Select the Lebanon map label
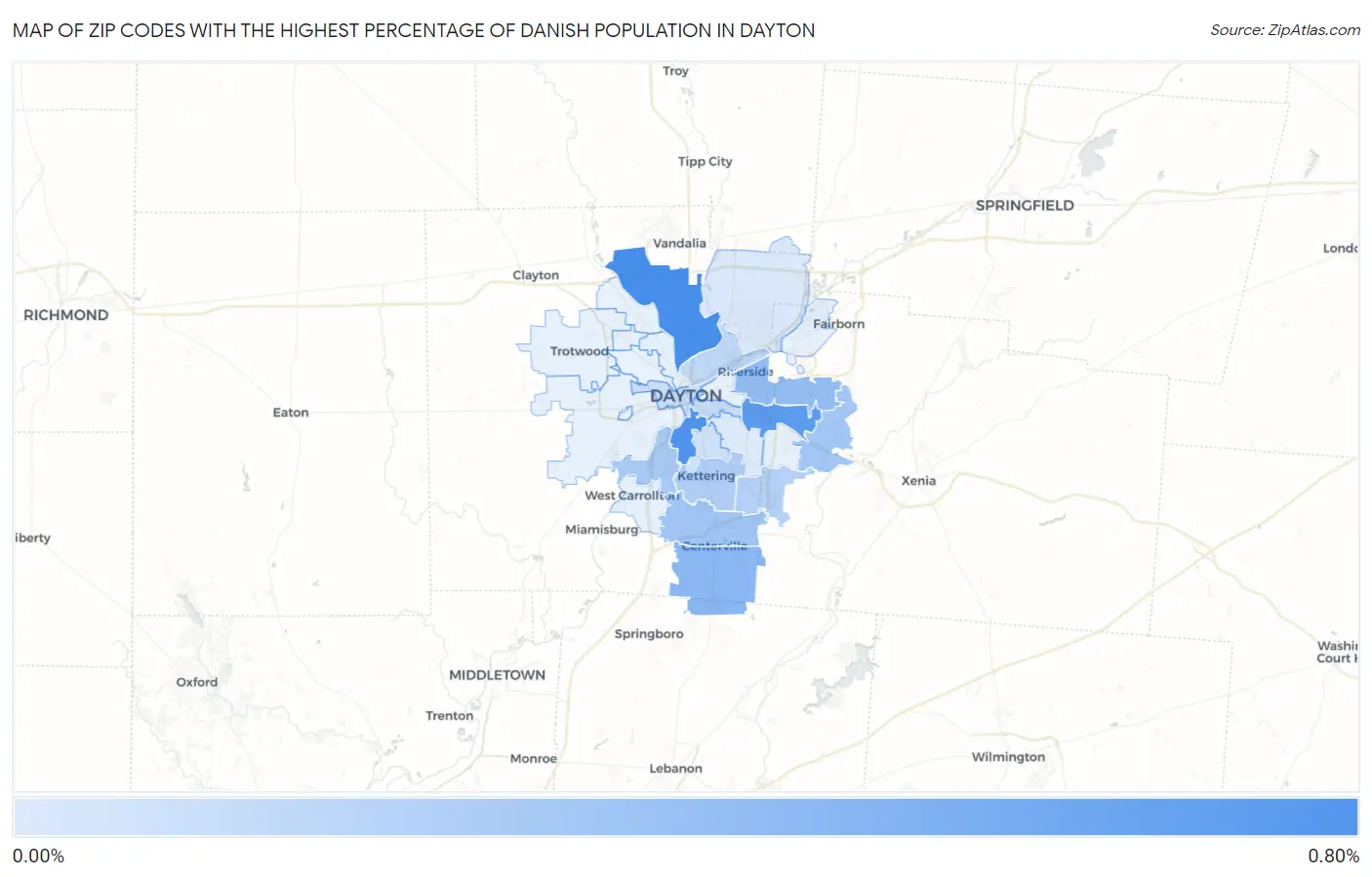Viewport: 1372px width, 877px height. (x=675, y=769)
